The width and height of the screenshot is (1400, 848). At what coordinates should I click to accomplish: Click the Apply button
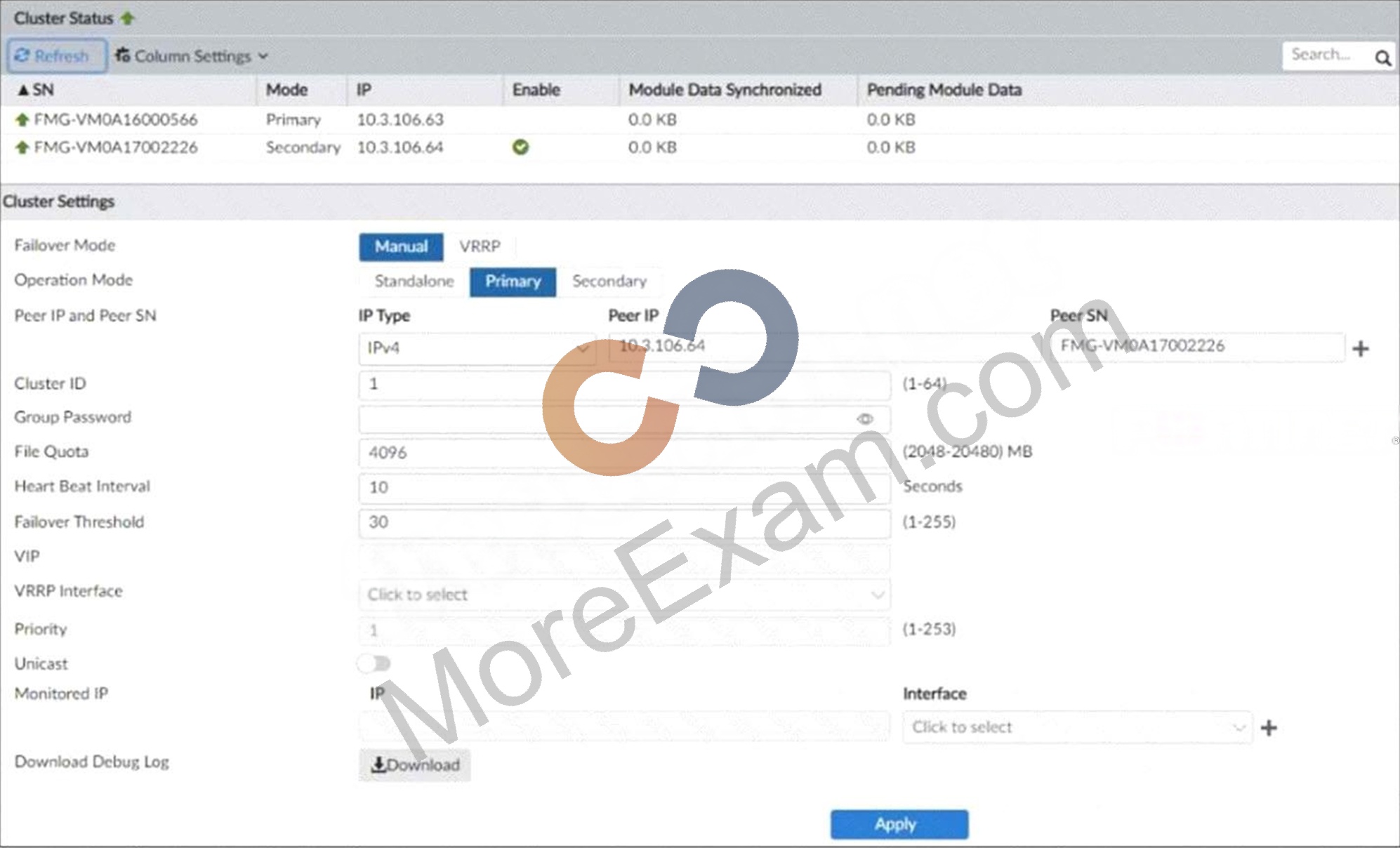click(x=899, y=824)
